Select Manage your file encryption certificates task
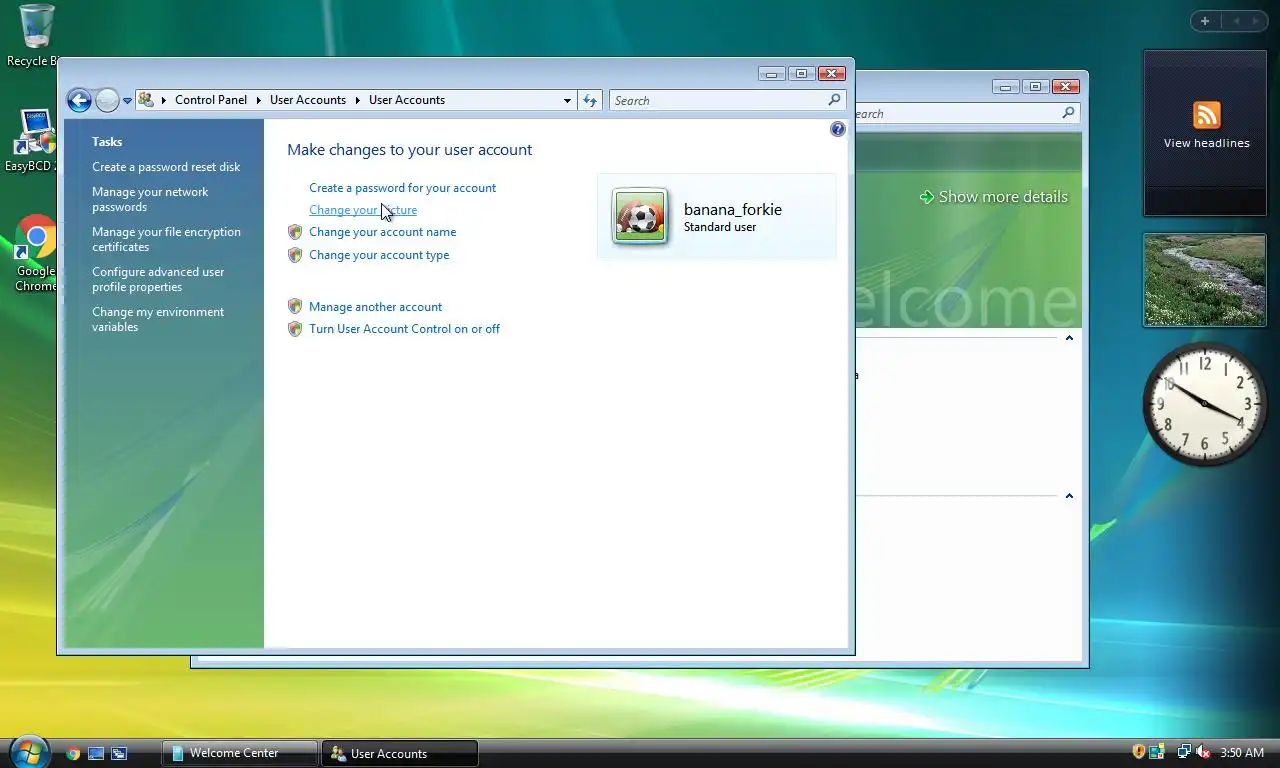The width and height of the screenshot is (1280, 768). coord(166,239)
